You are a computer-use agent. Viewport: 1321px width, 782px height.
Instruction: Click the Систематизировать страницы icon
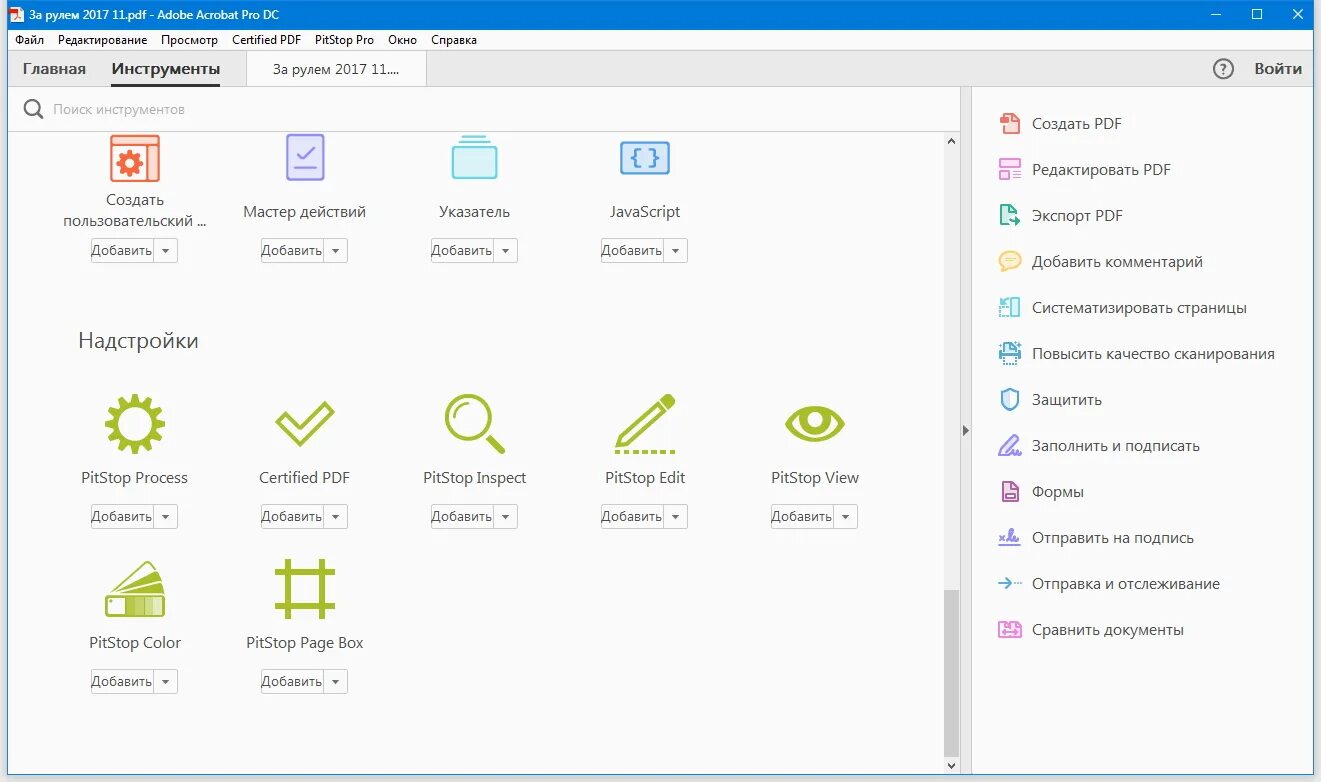point(1010,308)
